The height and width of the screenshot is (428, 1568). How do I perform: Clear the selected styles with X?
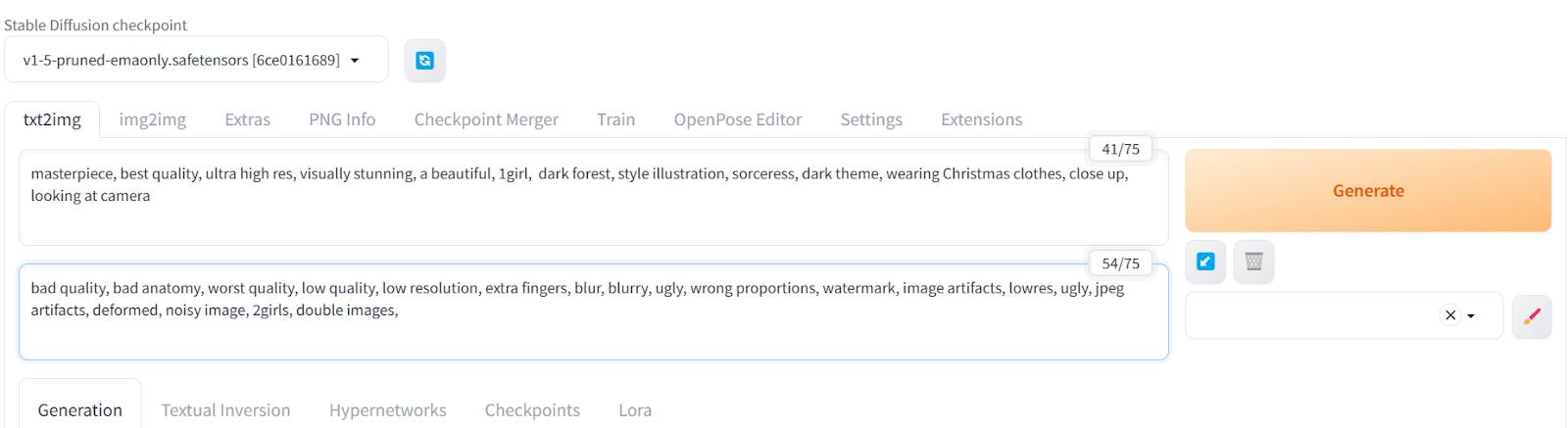pos(1450,315)
